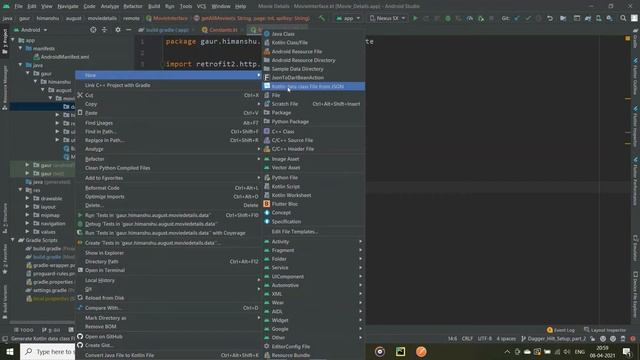
Task: Toggle the Project side tool window
Action: coord(5,41)
